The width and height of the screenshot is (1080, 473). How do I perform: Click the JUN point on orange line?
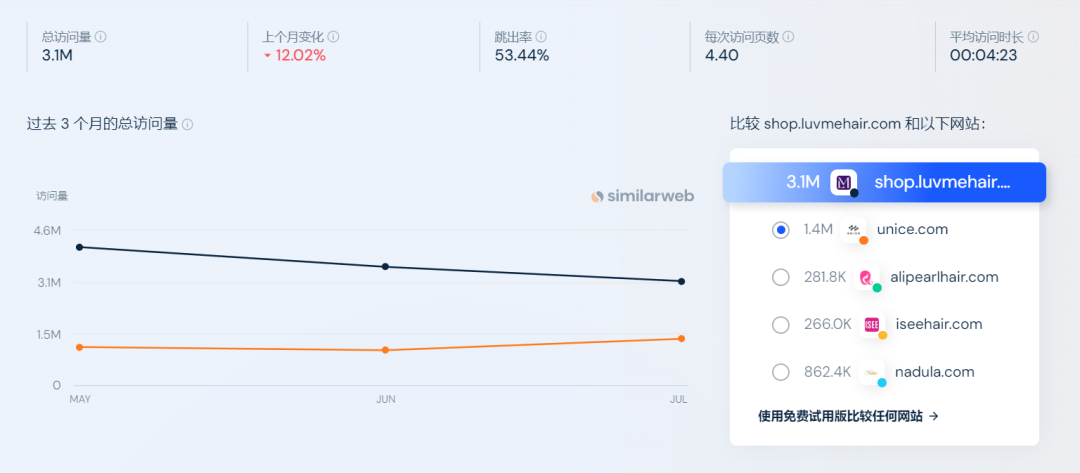tap(385, 350)
